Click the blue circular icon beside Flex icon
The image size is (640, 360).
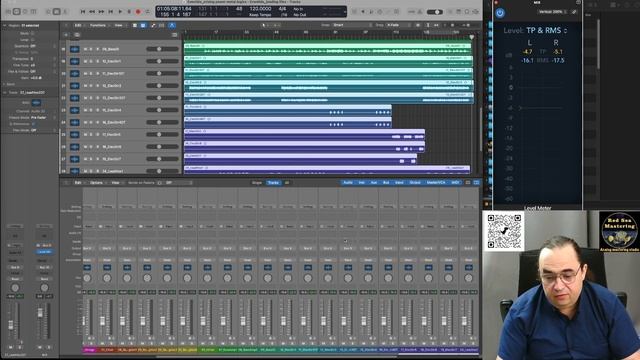pyautogui.click(x=172, y=25)
